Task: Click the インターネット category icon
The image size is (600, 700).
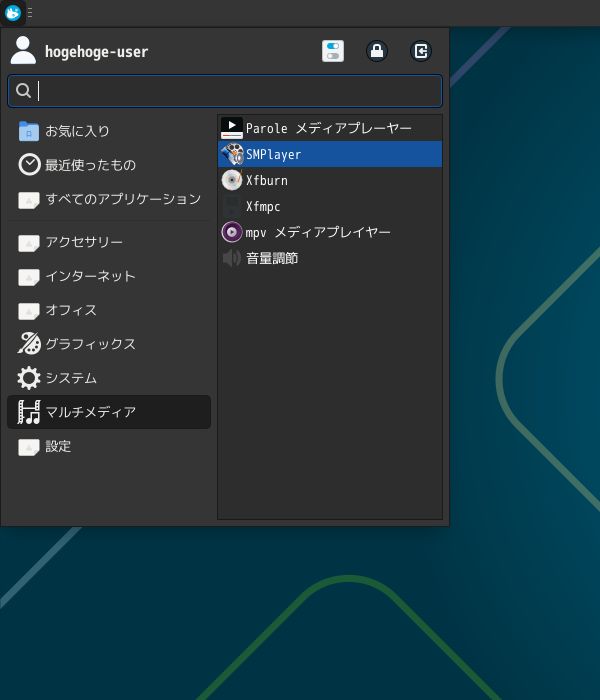Action: pos(29,276)
